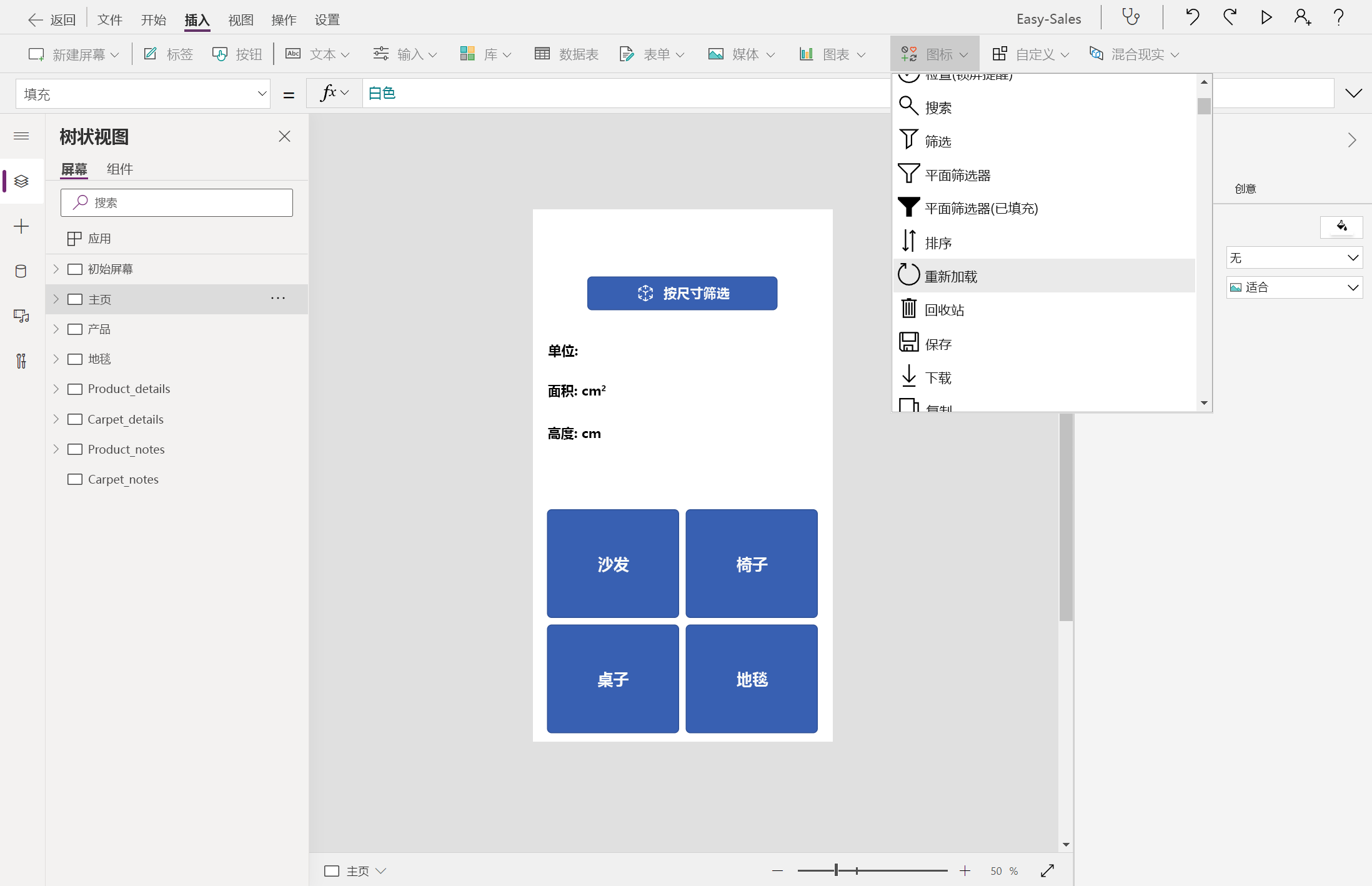Open the 填充 property dropdown
1372x886 pixels.
pyautogui.click(x=143, y=94)
